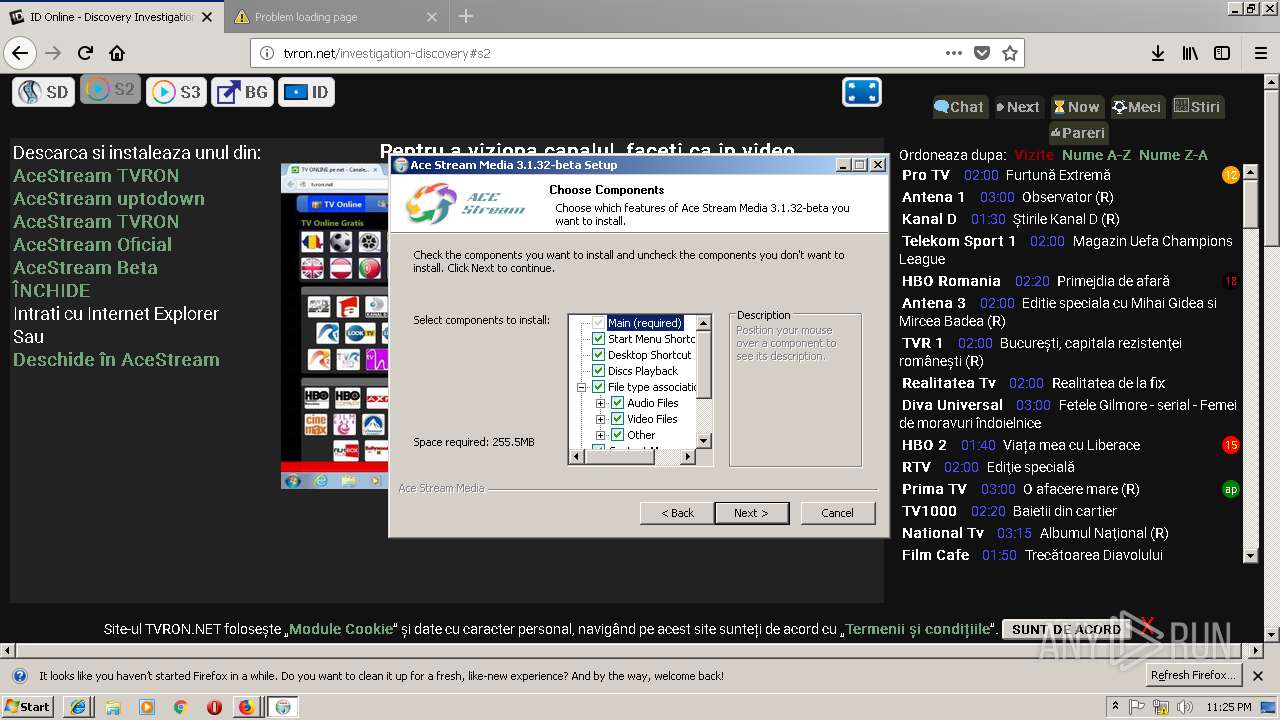Open the Pareri opinions tab
1280x720 pixels.
[1078, 132]
